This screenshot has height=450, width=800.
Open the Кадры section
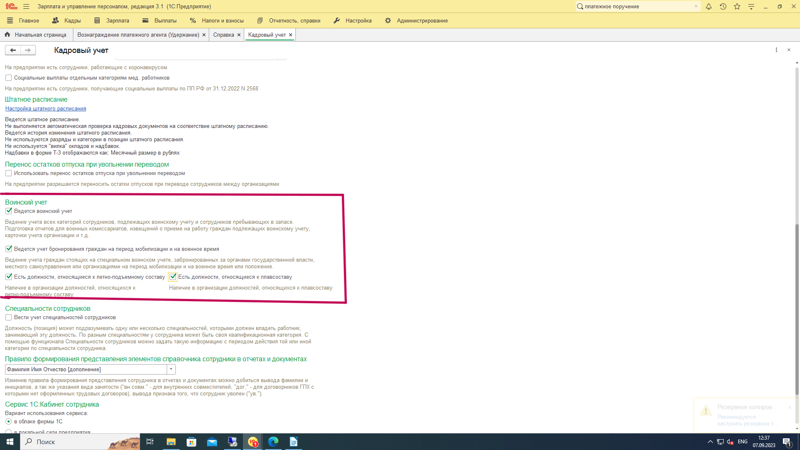click(x=66, y=21)
